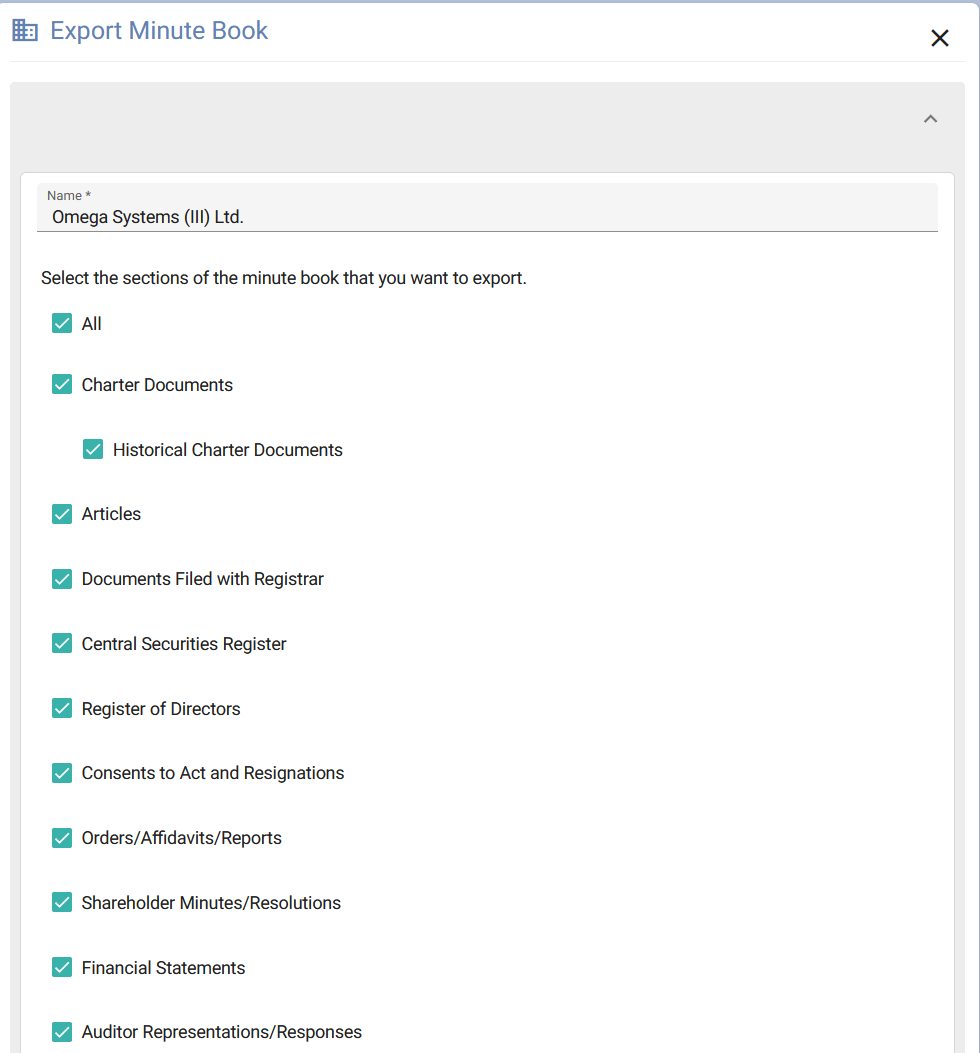Screen dimensions: 980x1053
Task: Click the building icon beside Export Minute Book
Action: pyautogui.click(x=25, y=31)
